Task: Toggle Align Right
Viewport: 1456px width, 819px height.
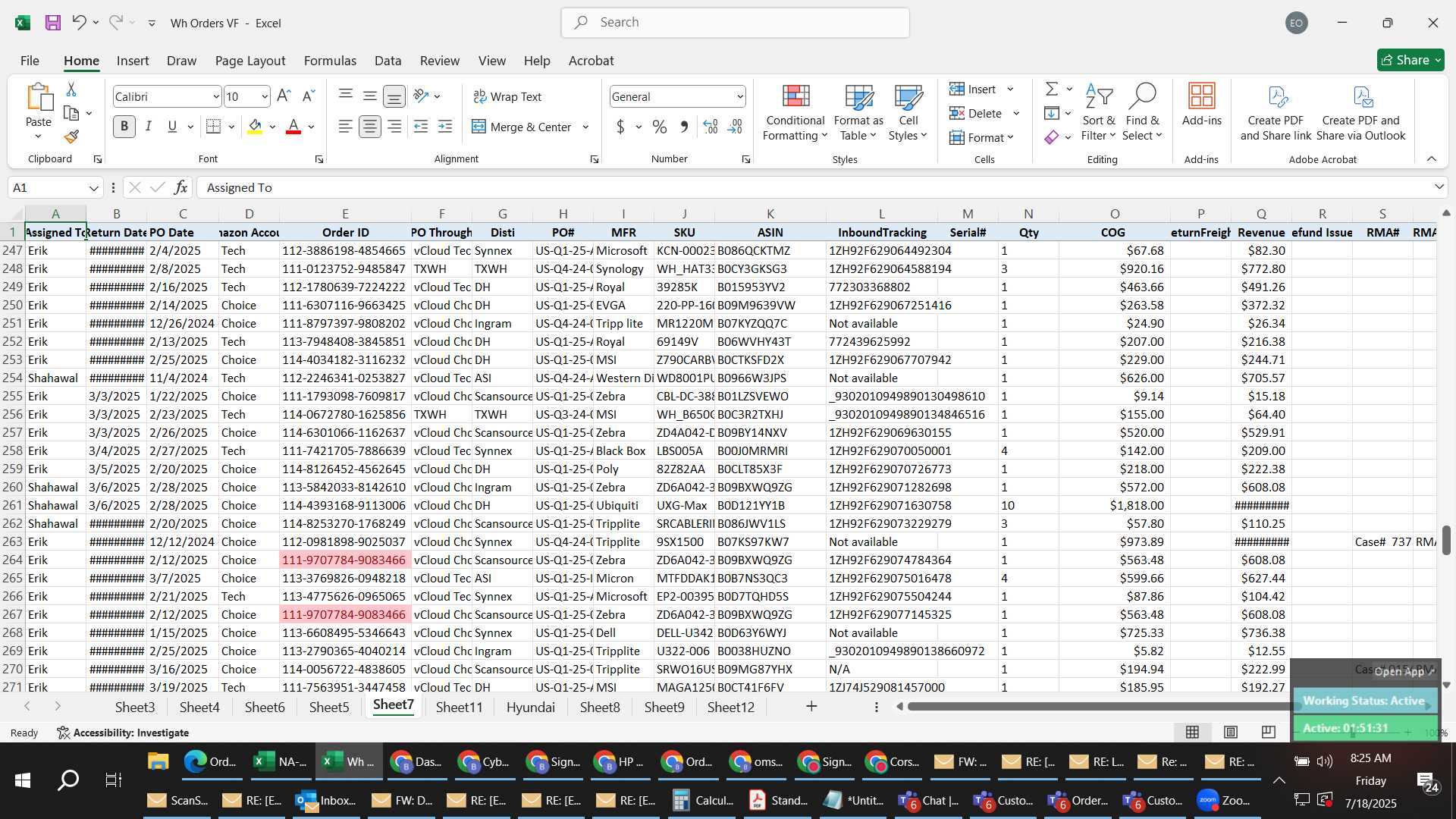Action: (x=394, y=127)
